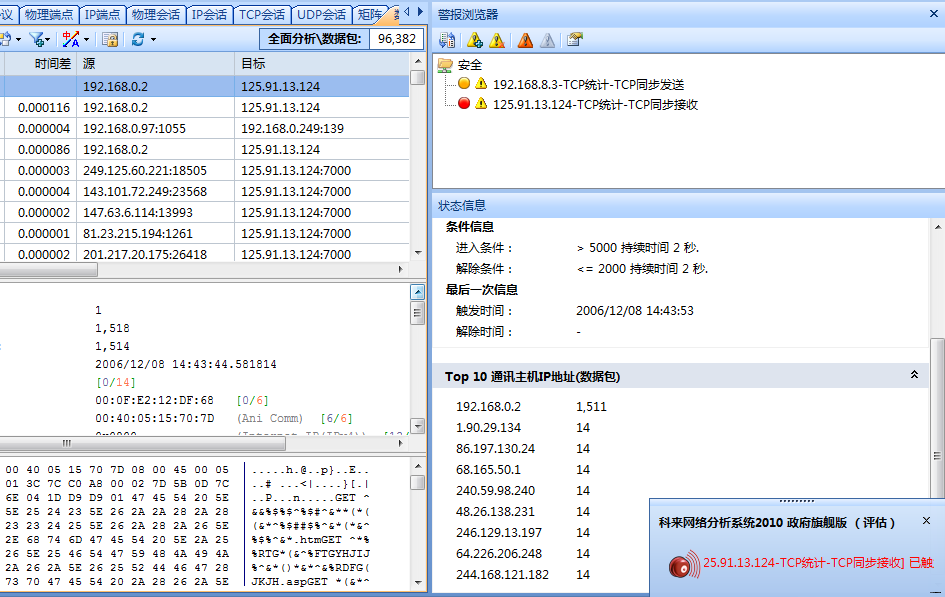Click the Chinese/English encoding conversion icon
The width and height of the screenshot is (945, 597).
71,39
